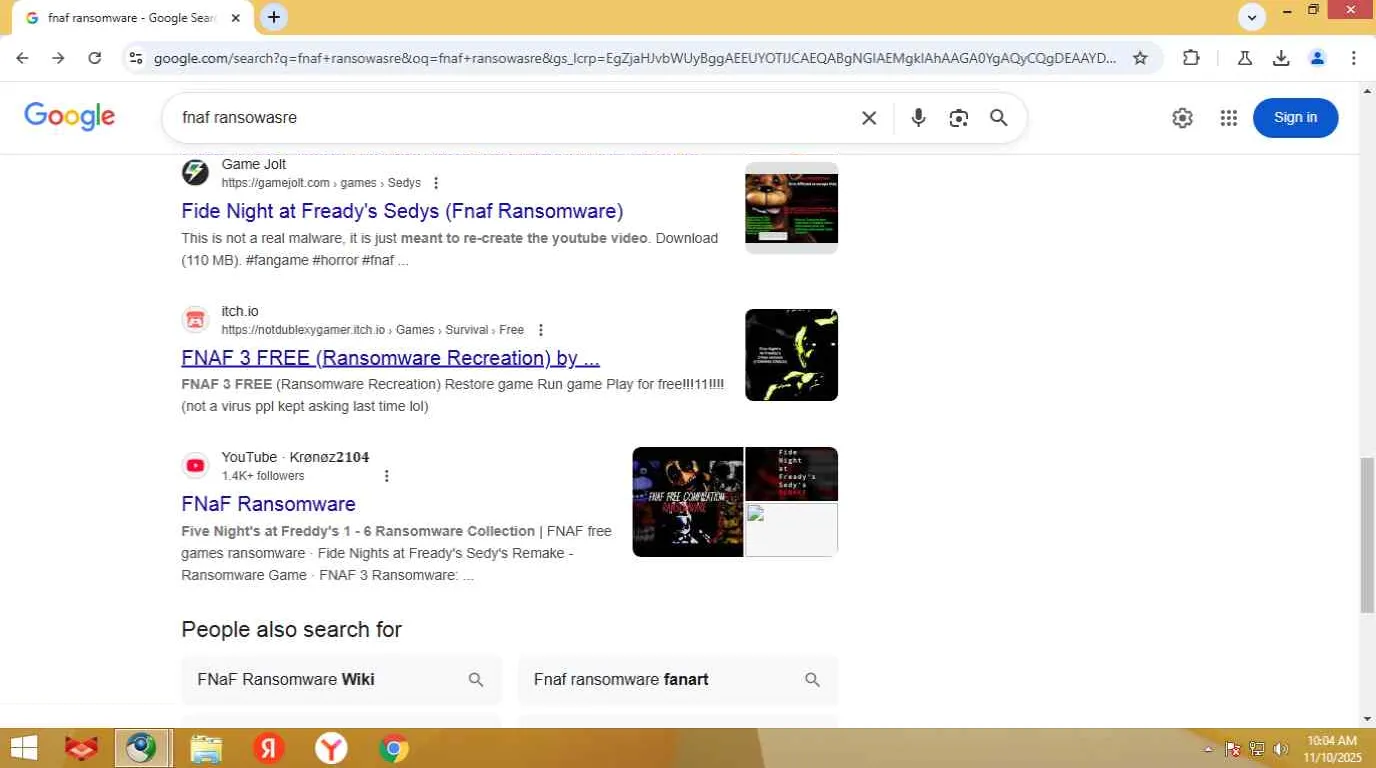Click the Fide Night at Fready's Sedy's thumbnail

[791, 474]
